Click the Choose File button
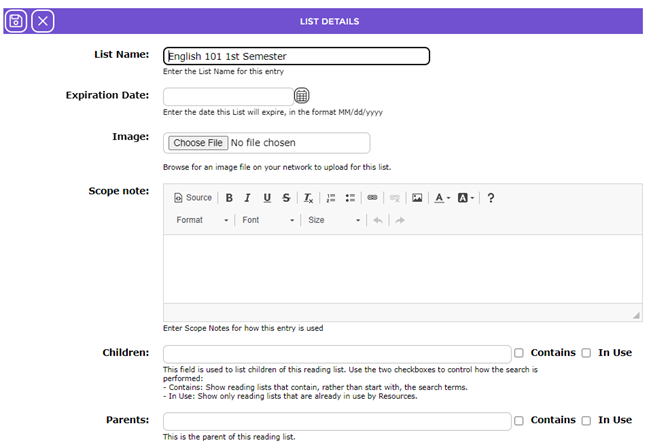Screen dimensions: 649x447 coord(198,143)
